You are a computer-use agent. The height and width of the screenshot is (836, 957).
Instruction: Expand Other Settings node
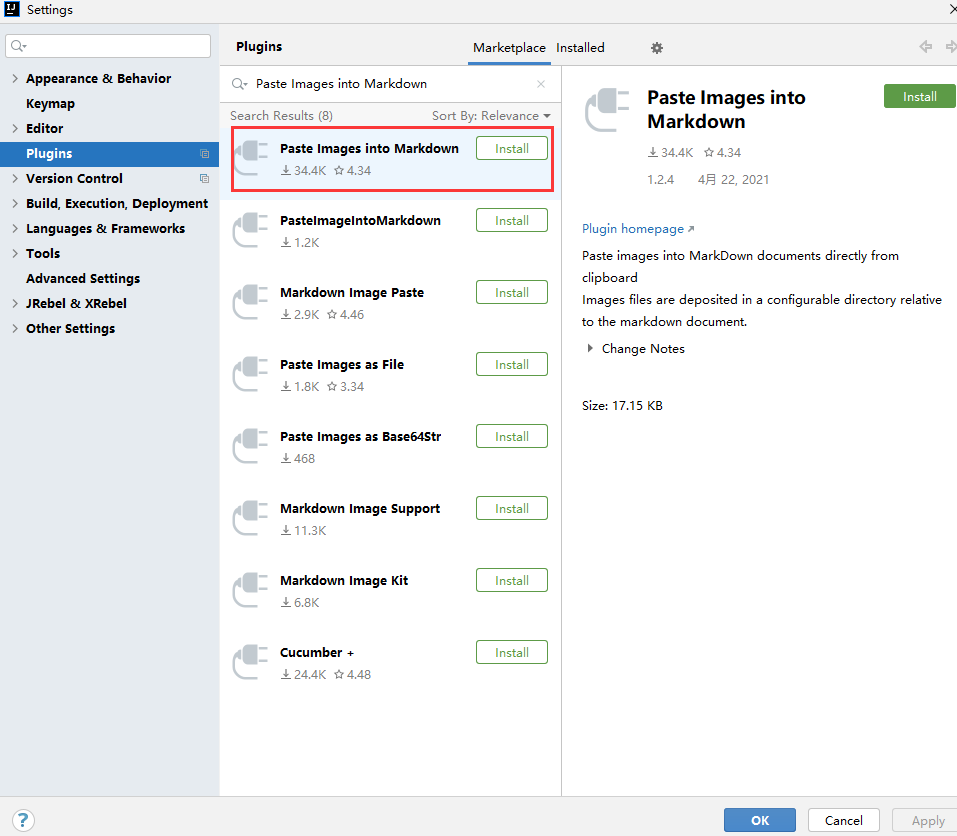click(x=15, y=329)
